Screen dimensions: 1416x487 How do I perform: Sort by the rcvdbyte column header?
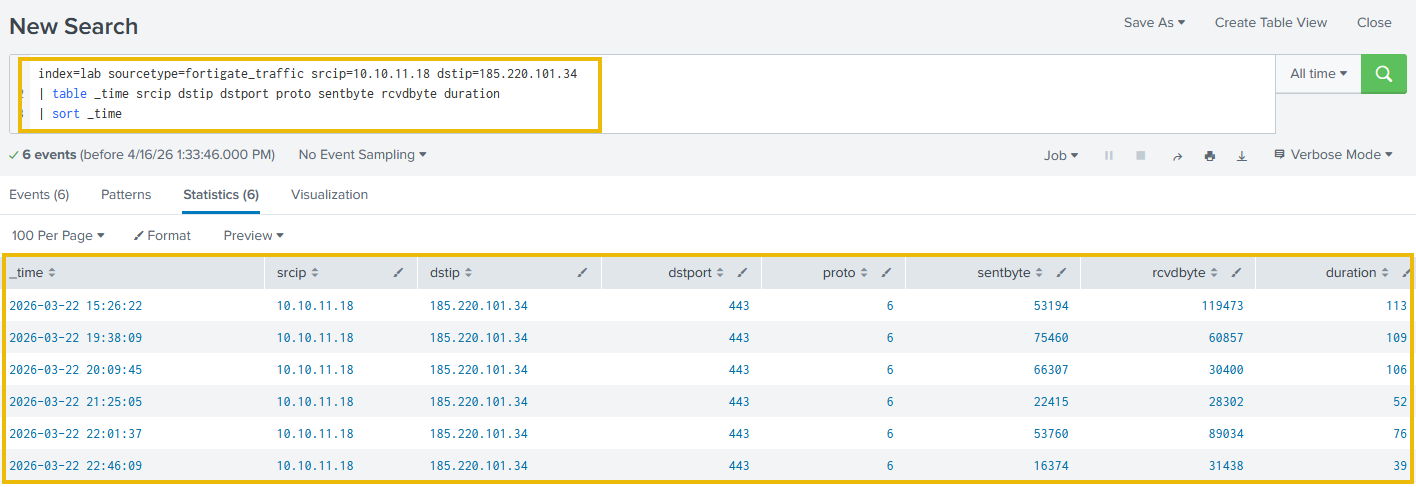point(1184,273)
